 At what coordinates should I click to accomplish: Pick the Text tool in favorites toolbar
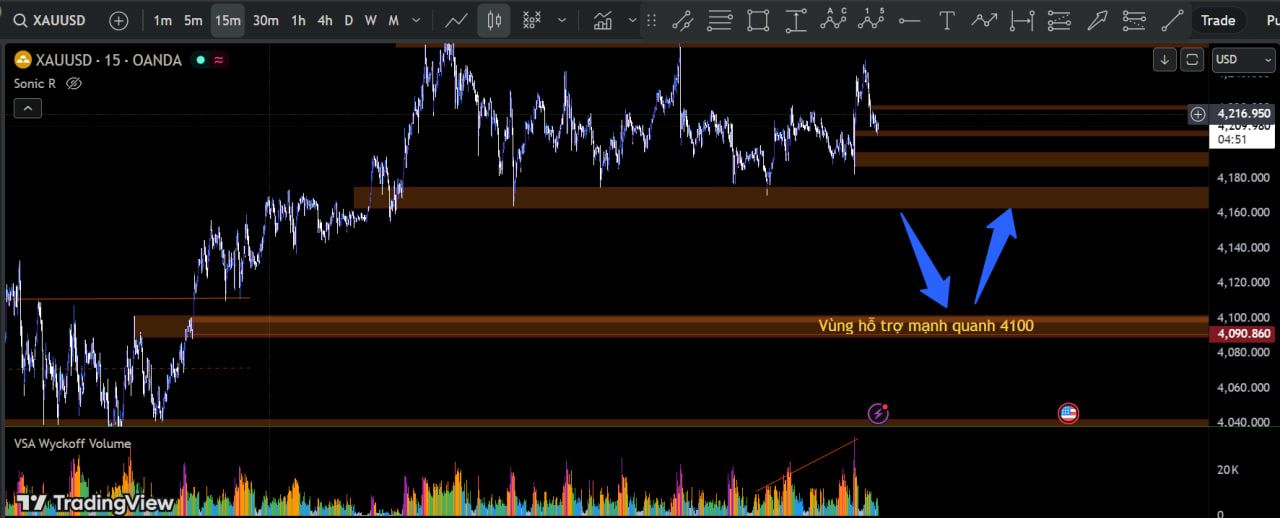tap(946, 20)
